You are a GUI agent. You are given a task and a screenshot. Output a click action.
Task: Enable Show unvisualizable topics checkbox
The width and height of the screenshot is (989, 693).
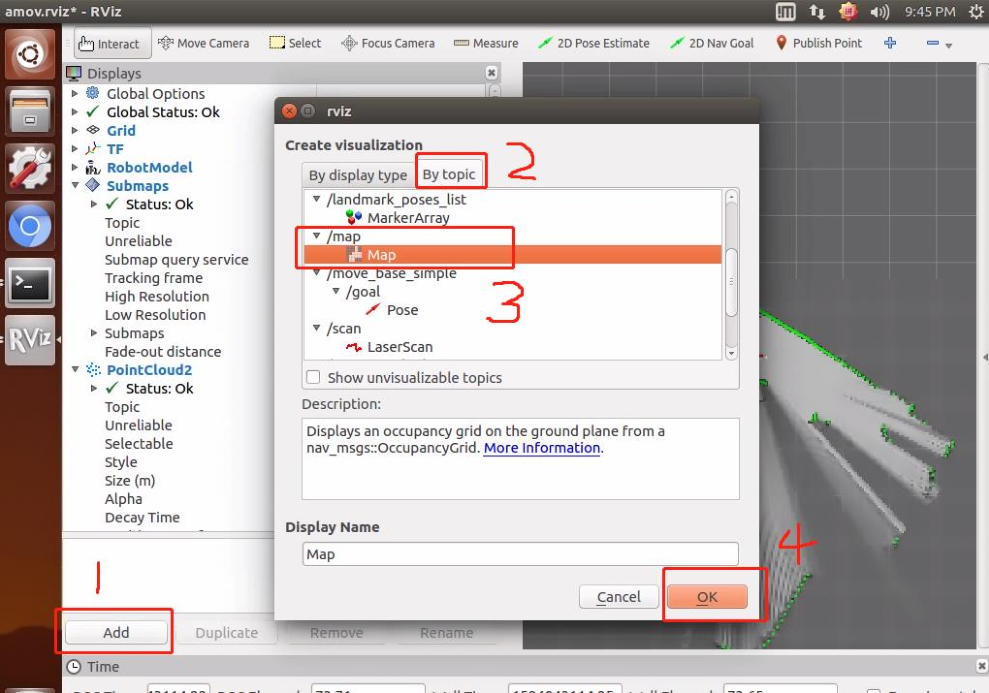313,377
